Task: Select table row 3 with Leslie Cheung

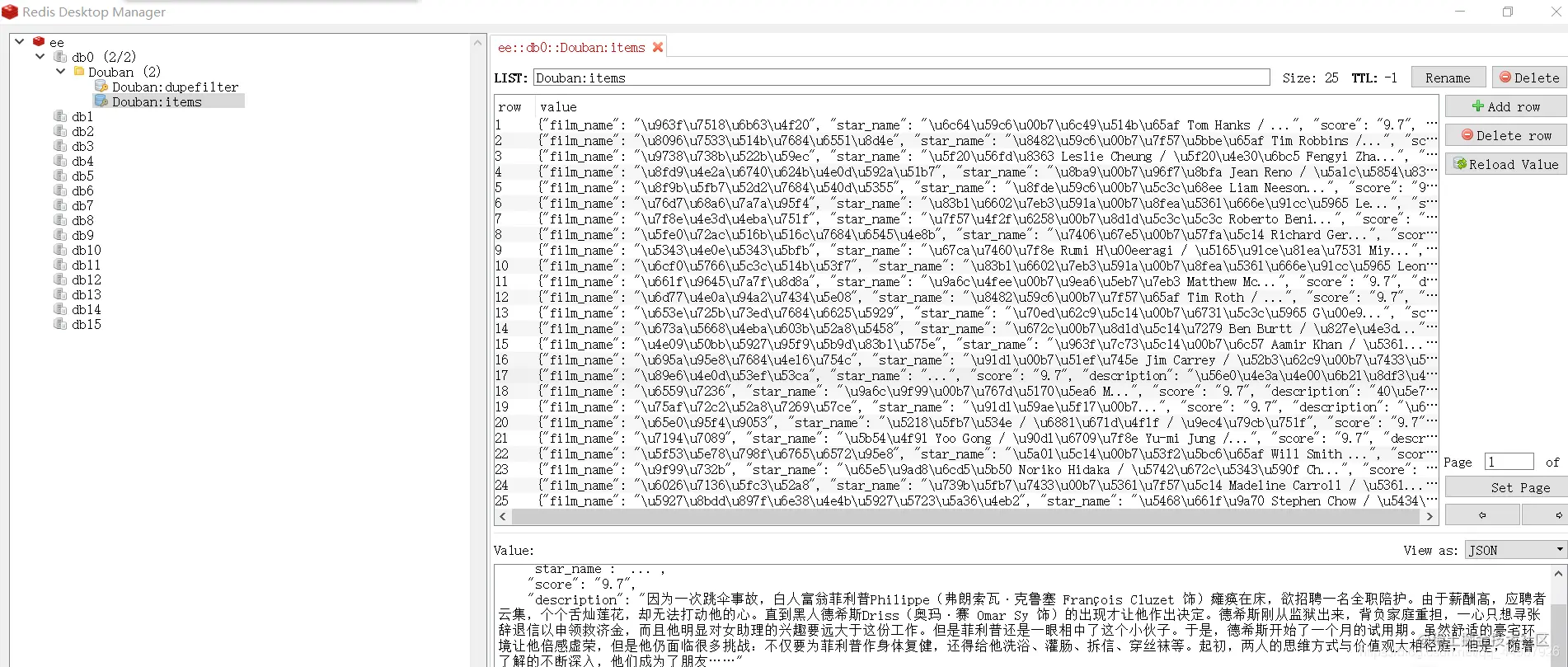Action: [x=966, y=157]
